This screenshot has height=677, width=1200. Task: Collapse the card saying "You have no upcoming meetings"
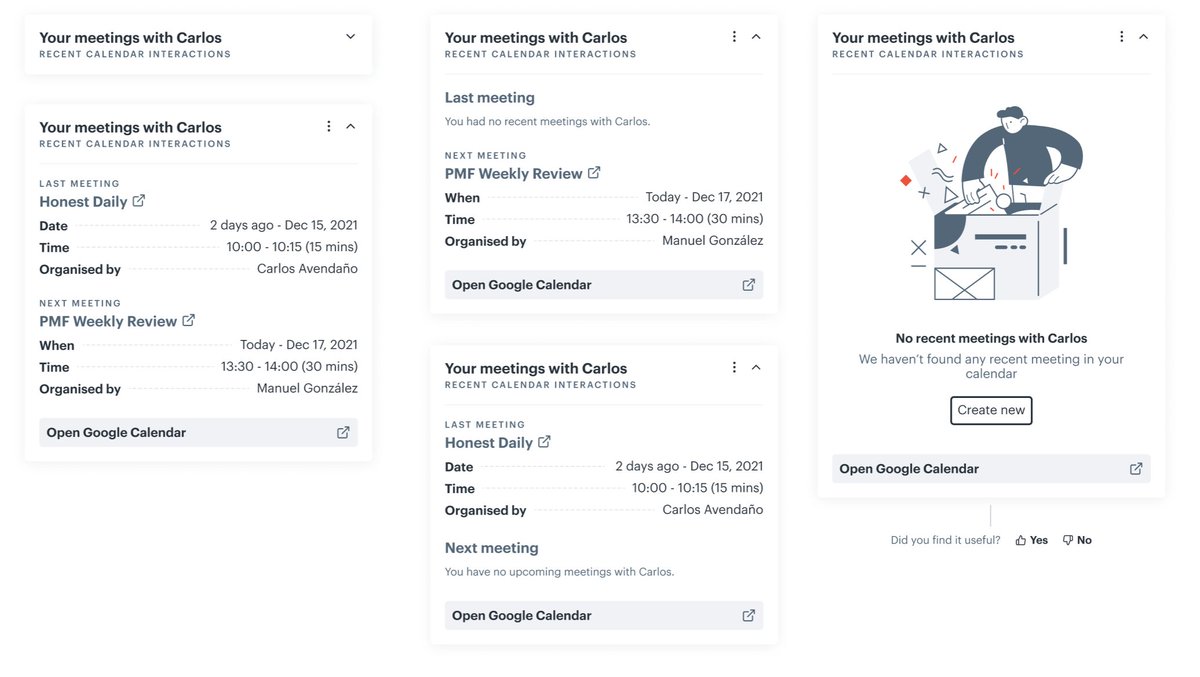coord(756,368)
